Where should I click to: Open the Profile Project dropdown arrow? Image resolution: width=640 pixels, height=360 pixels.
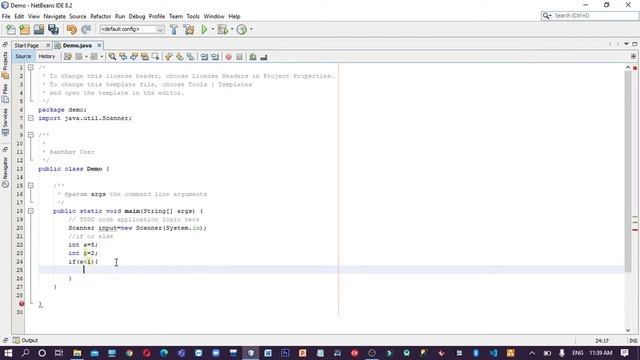pos(251,29)
